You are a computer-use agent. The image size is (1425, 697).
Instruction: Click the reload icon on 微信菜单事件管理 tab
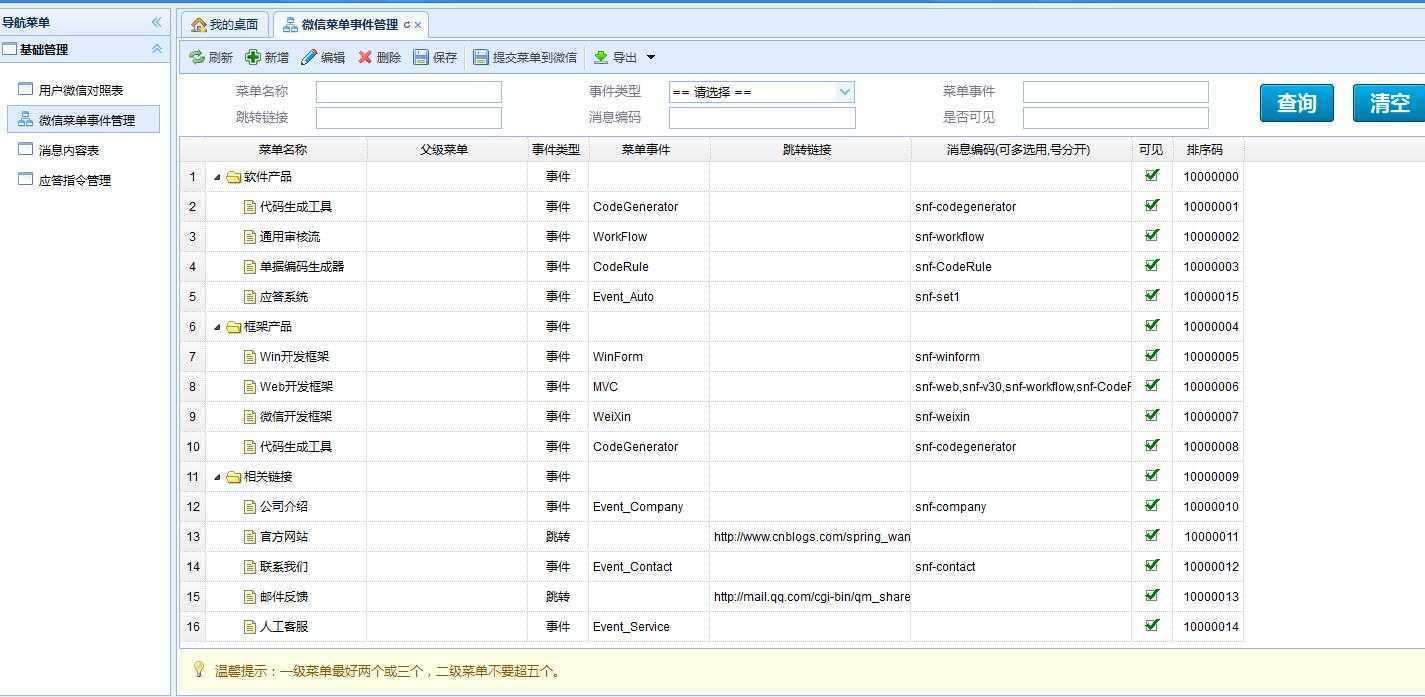click(406, 25)
